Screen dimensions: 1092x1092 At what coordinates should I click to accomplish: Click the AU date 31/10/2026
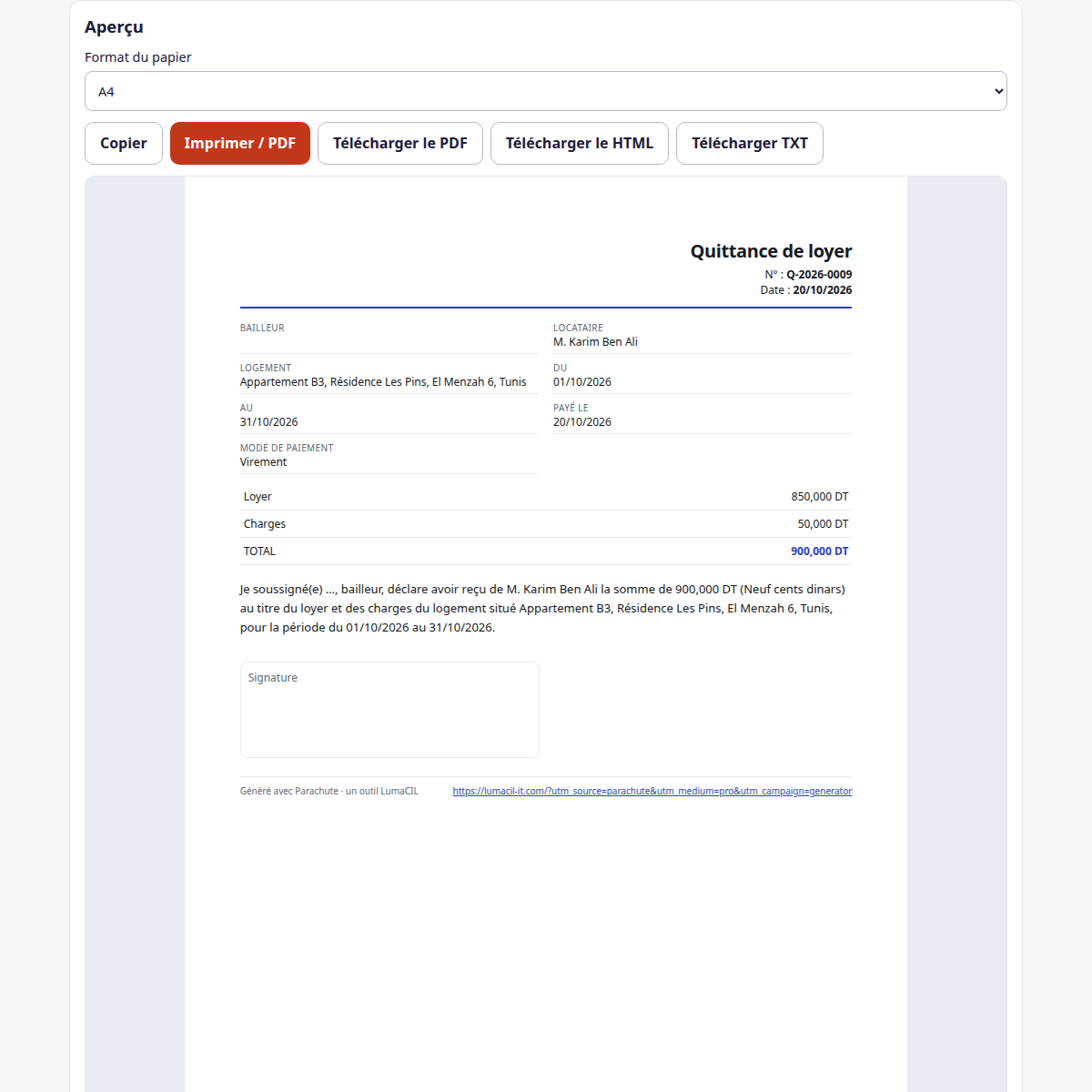(269, 422)
